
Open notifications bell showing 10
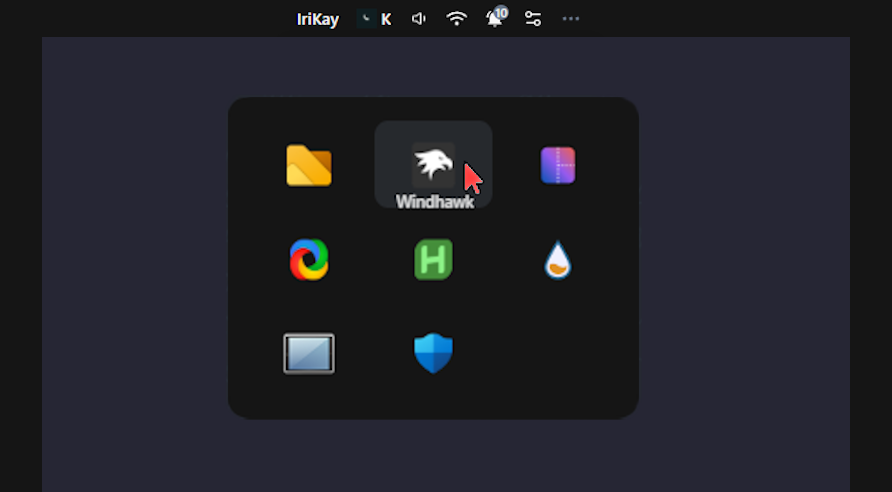496,17
